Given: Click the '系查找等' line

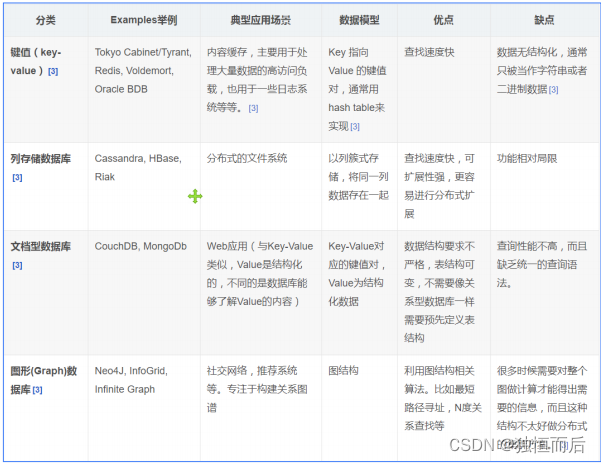Looking at the screenshot, I should pos(424,426).
